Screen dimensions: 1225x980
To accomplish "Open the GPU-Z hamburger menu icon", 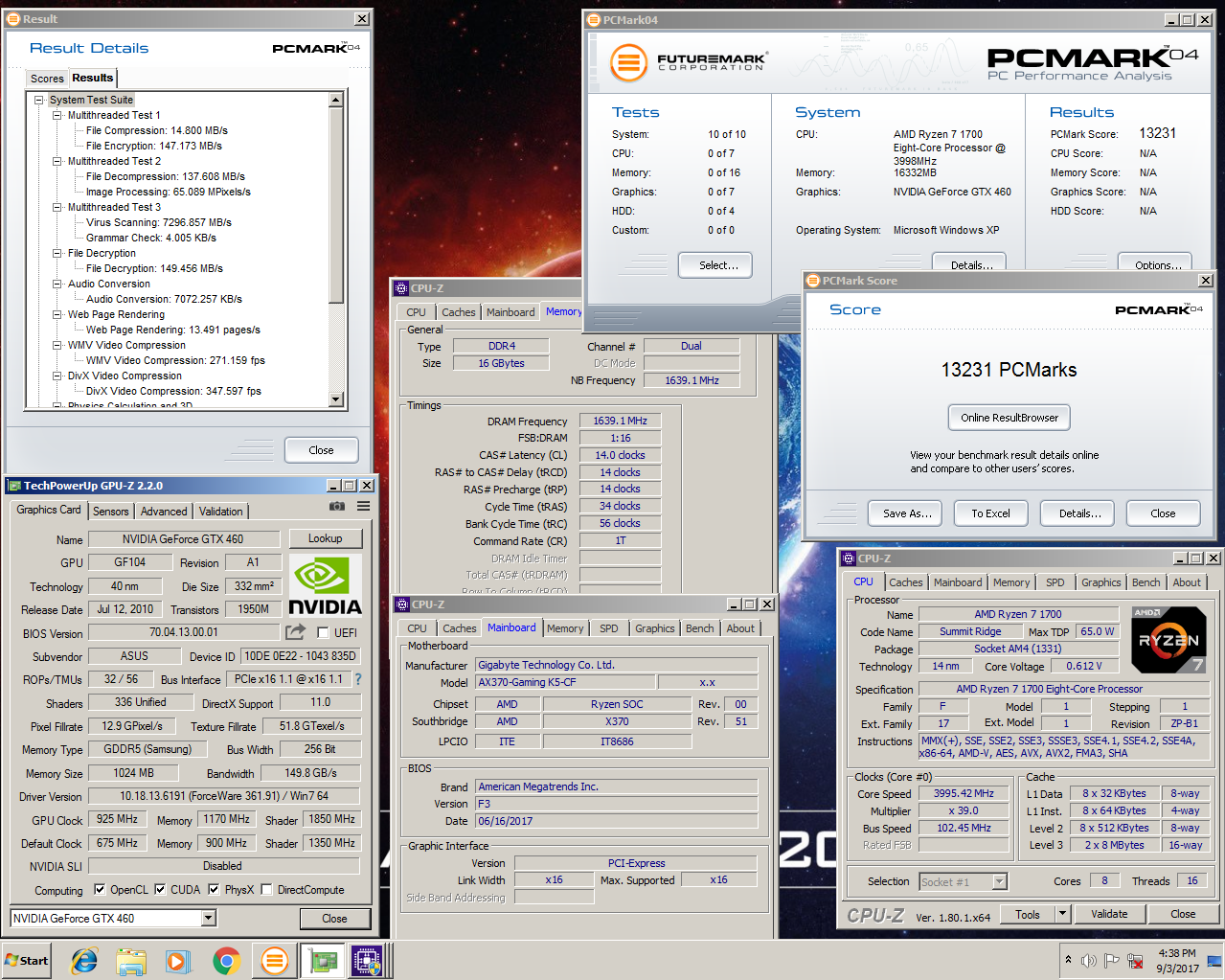I will point(364,506).
